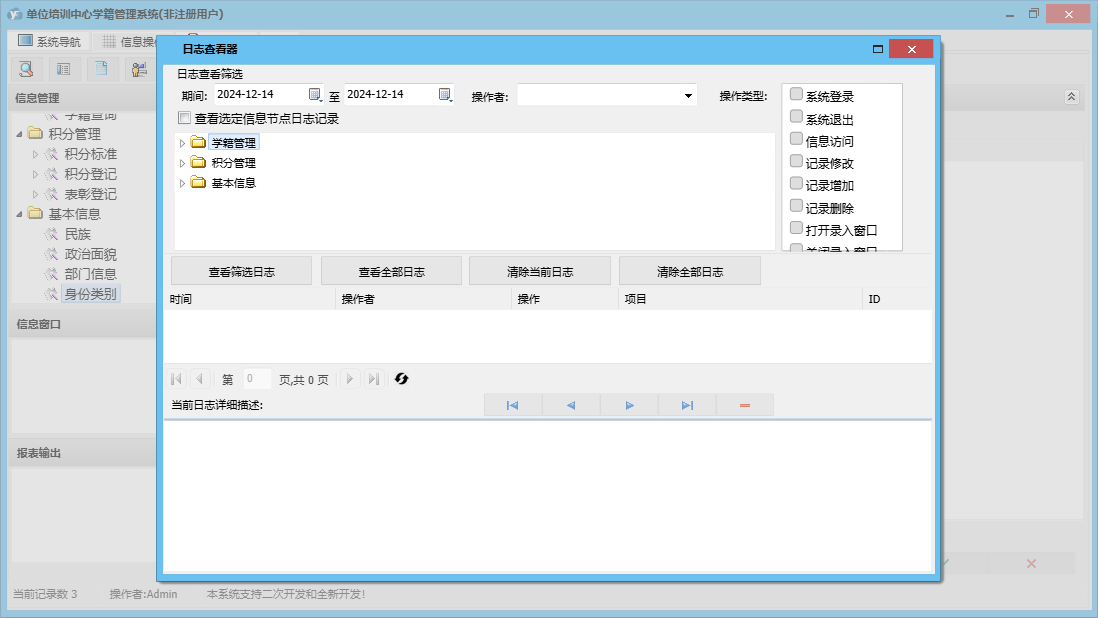1098x618 pixels.
Task: Show previous log detail record
Action: [571, 405]
